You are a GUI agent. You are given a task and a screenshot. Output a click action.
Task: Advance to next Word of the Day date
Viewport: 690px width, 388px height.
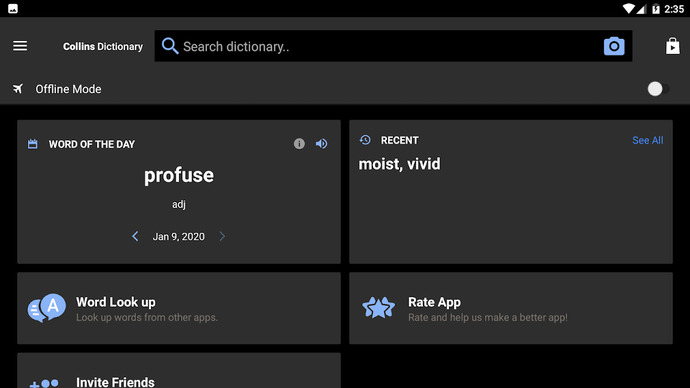(222, 236)
